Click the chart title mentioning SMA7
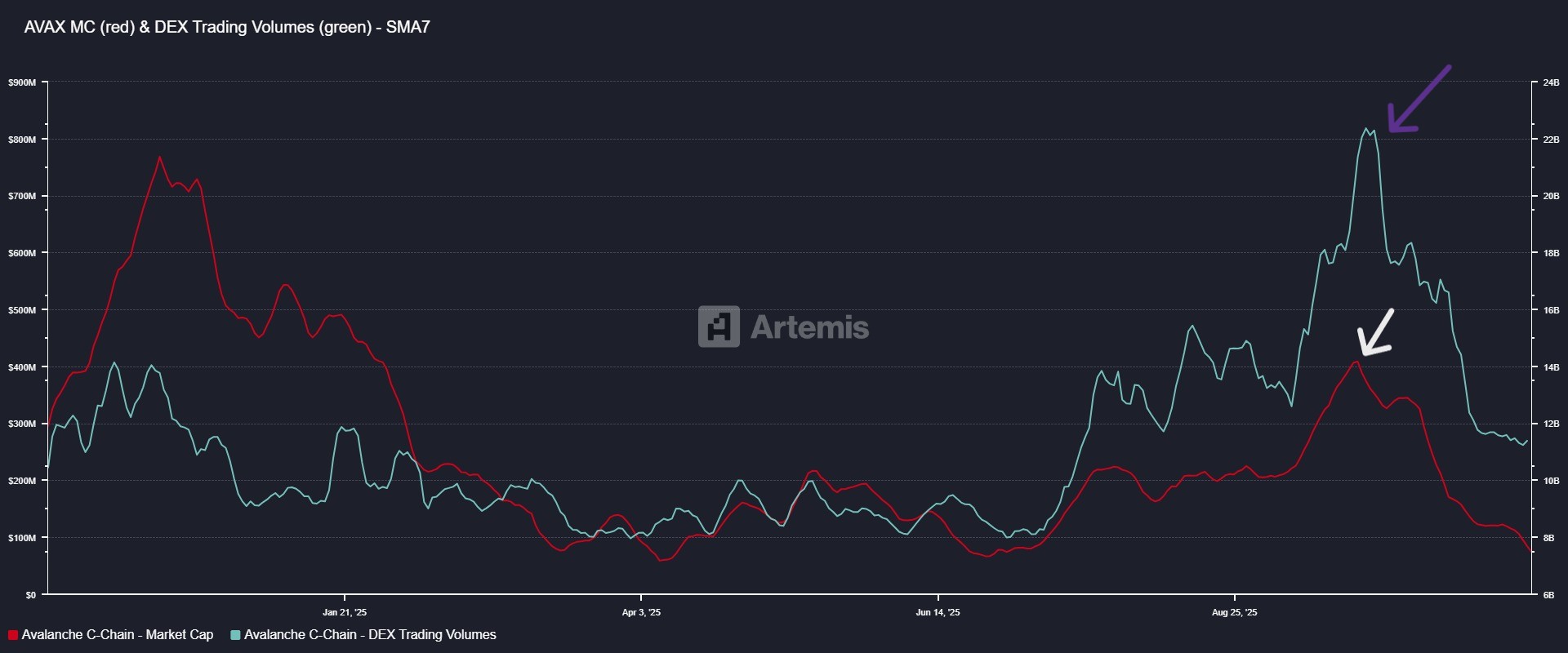 coord(227,27)
